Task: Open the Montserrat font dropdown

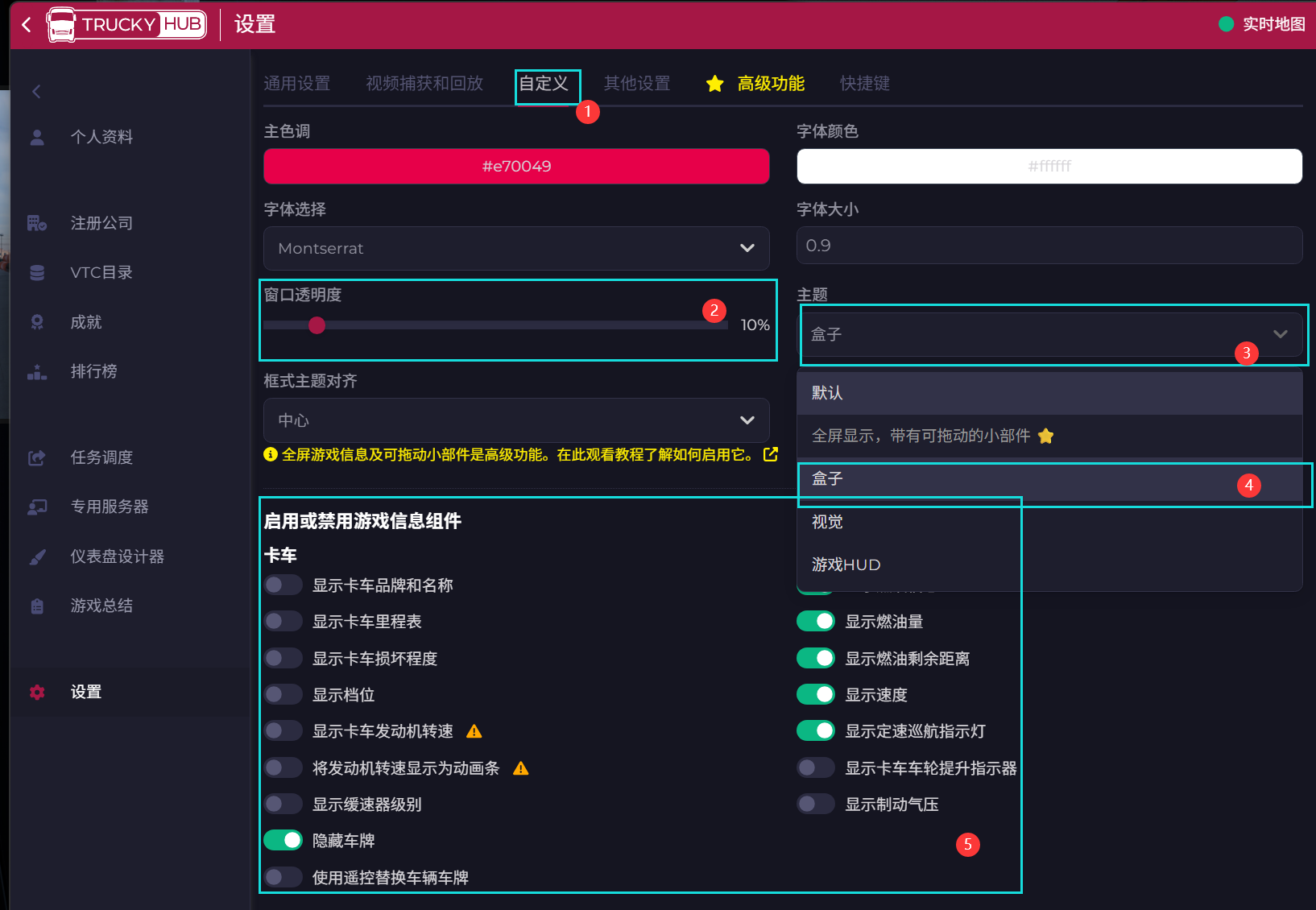Action: [516, 248]
